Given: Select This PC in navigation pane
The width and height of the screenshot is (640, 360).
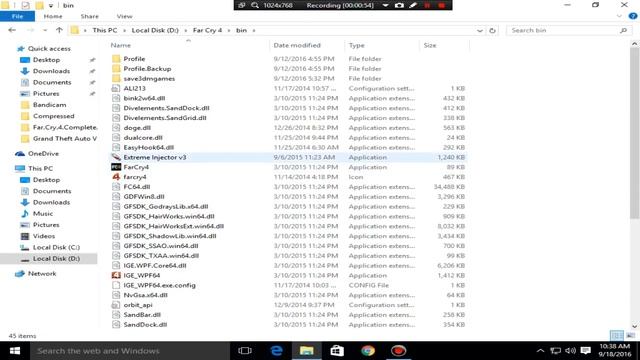Looking at the screenshot, I should pyautogui.click(x=40, y=168).
